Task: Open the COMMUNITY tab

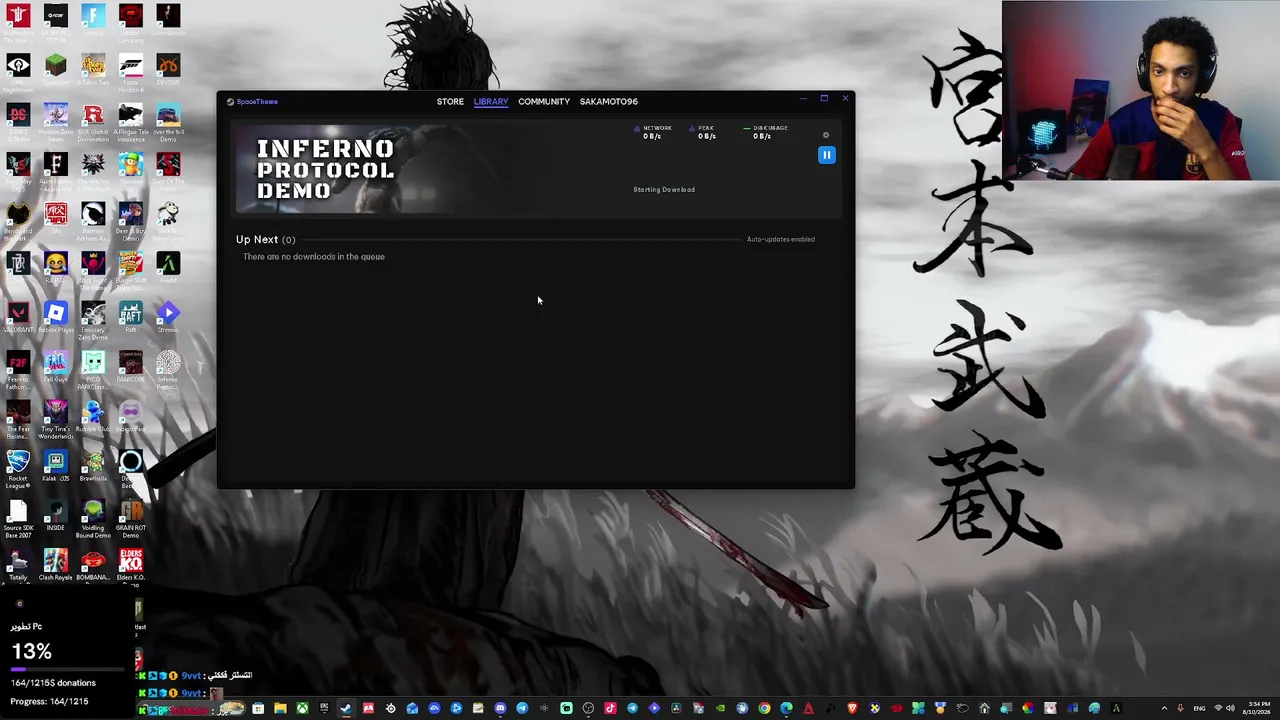Action: click(544, 101)
